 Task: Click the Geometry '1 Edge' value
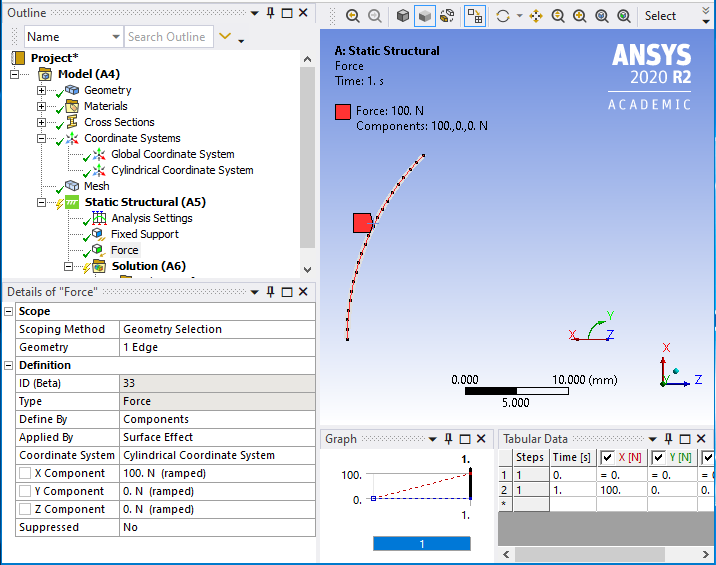(x=217, y=348)
